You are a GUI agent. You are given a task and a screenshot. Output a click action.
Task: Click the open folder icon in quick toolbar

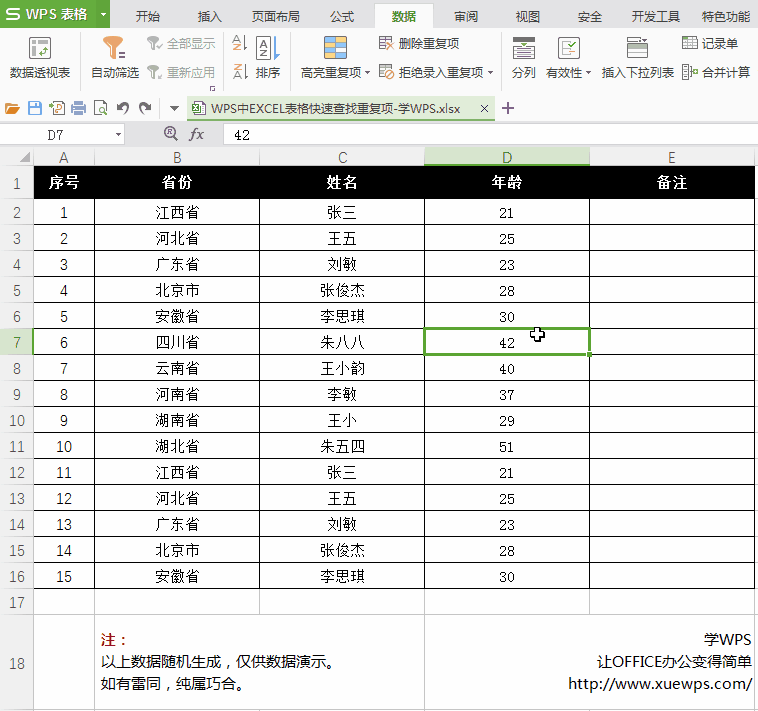[x=12, y=108]
